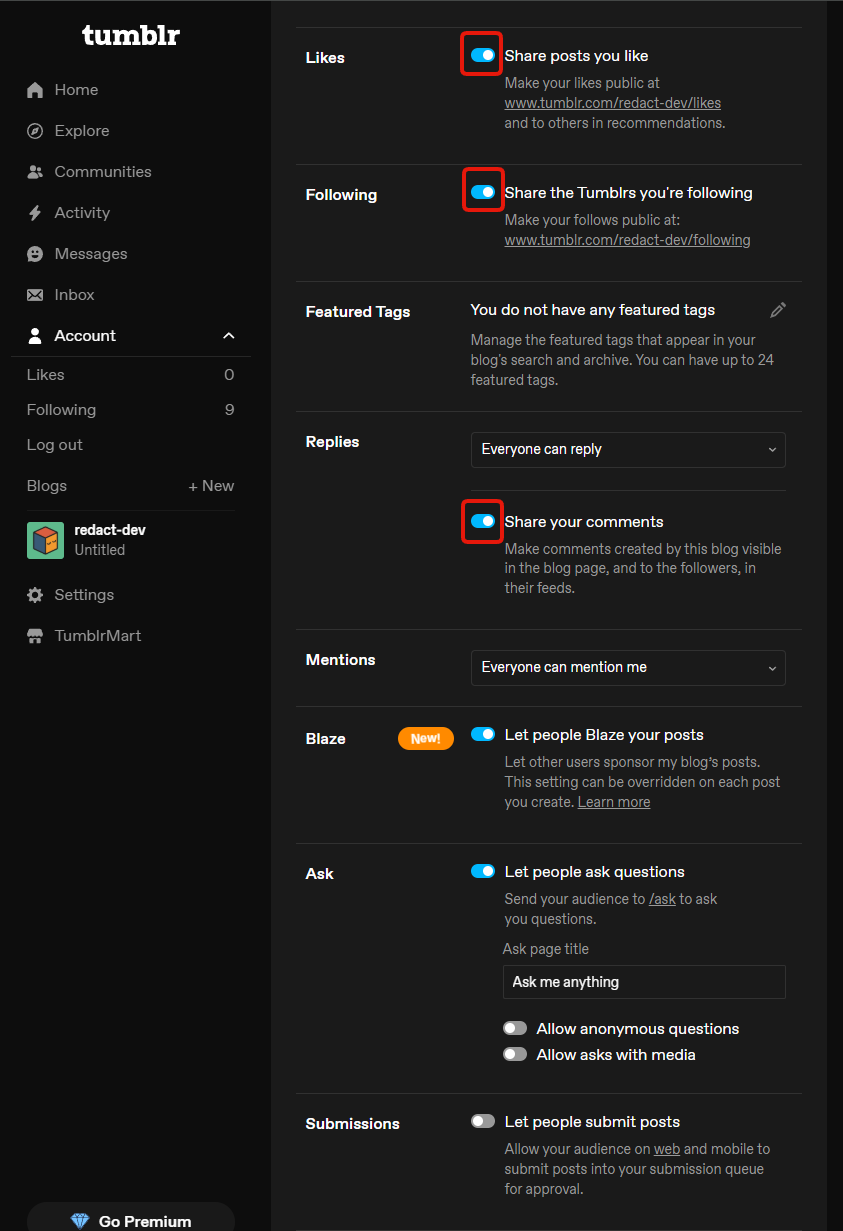Open Inbox from sidebar
843x1231 pixels.
tap(74, 295)
